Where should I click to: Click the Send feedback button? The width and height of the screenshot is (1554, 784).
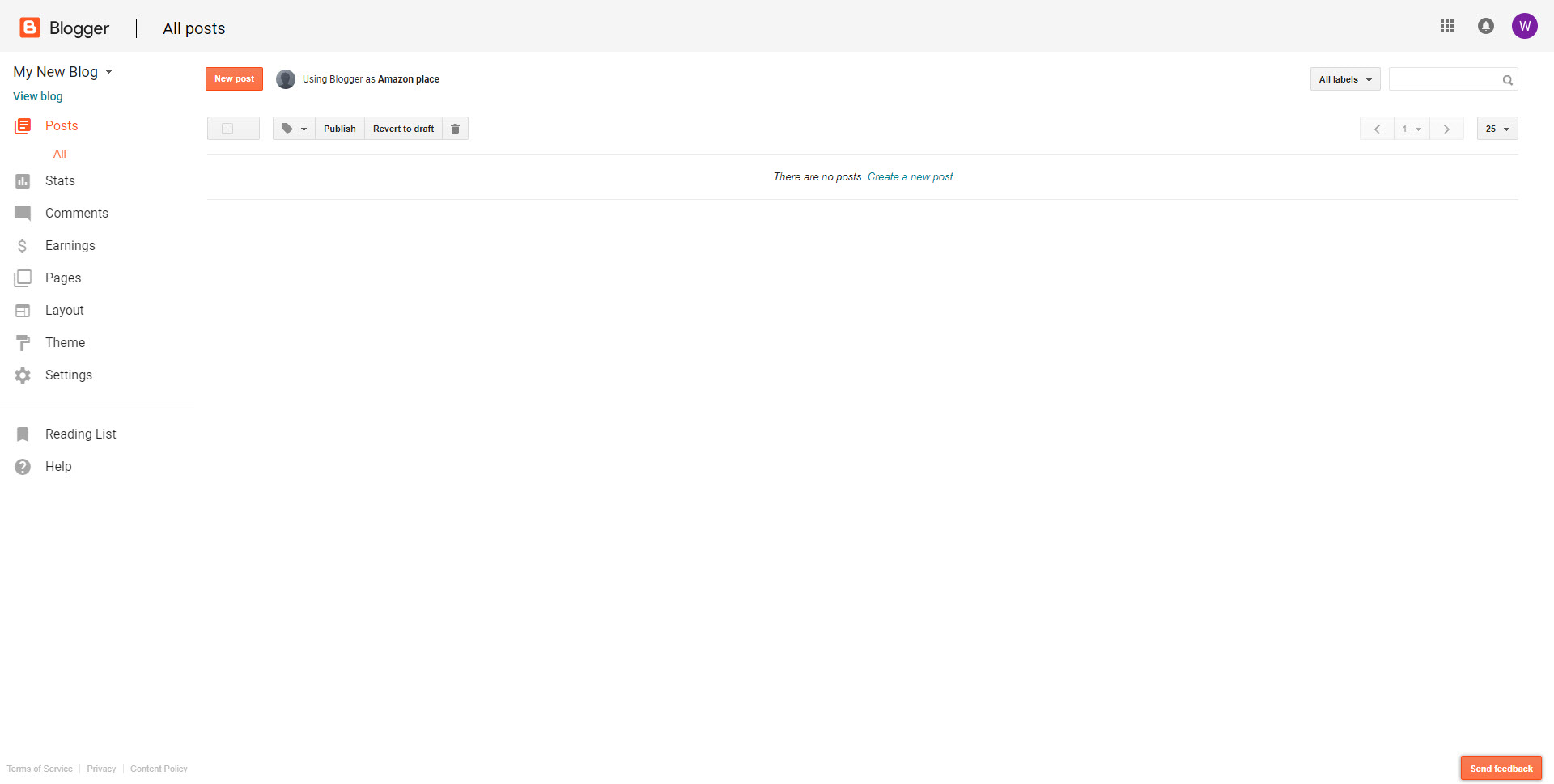pyautogui.click(x=1501, y=769)
